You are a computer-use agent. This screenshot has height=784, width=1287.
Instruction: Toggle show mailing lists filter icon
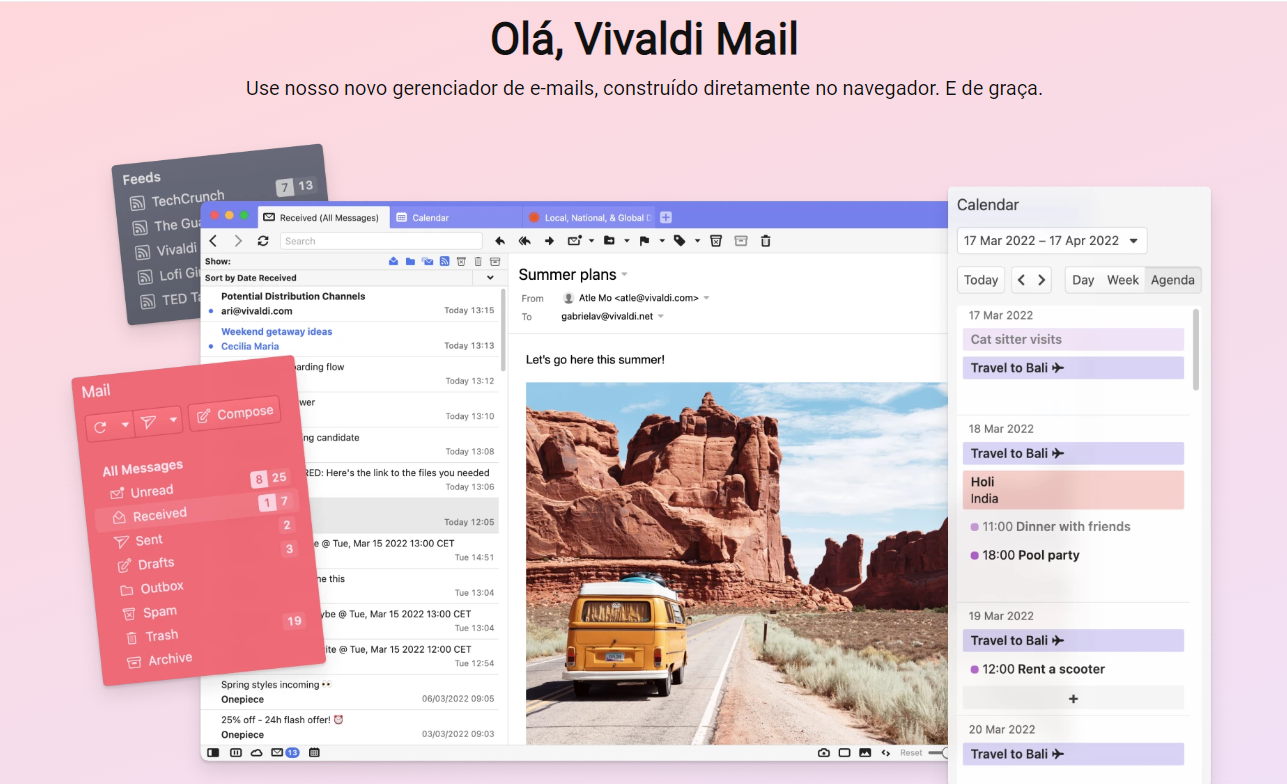coord(427,261)
